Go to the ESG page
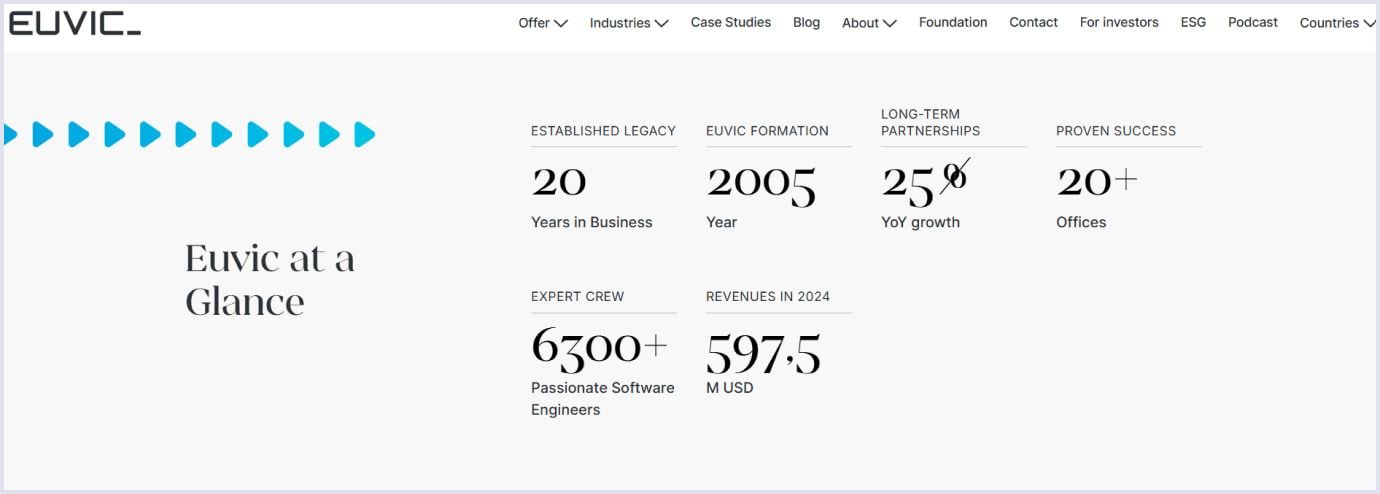This screenshot has width=1380, height=494. tap(1193, 22)
